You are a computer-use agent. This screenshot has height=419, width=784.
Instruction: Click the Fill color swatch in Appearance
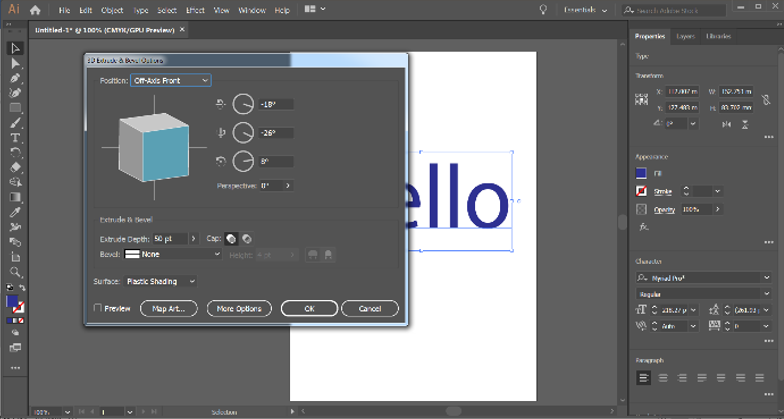641,173
